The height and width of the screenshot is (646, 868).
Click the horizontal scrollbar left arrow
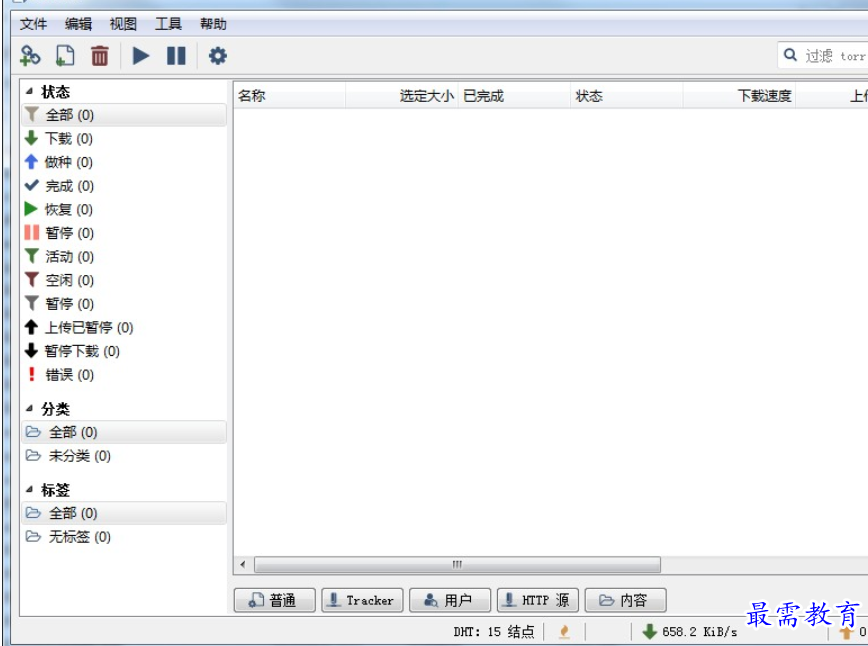(x=243, y=565)
